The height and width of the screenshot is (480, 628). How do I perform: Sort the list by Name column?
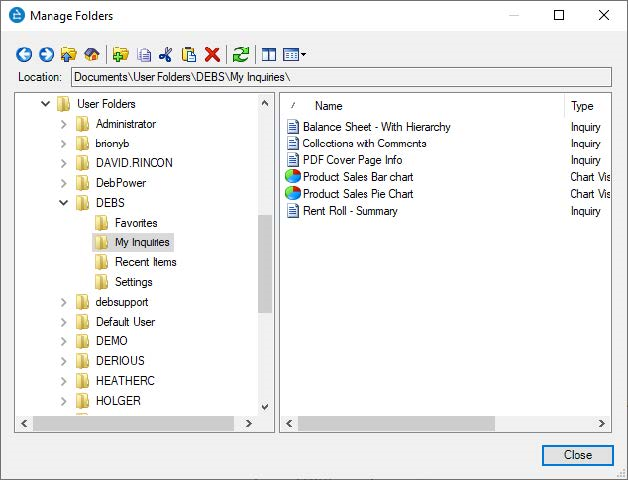pos(328,106)
